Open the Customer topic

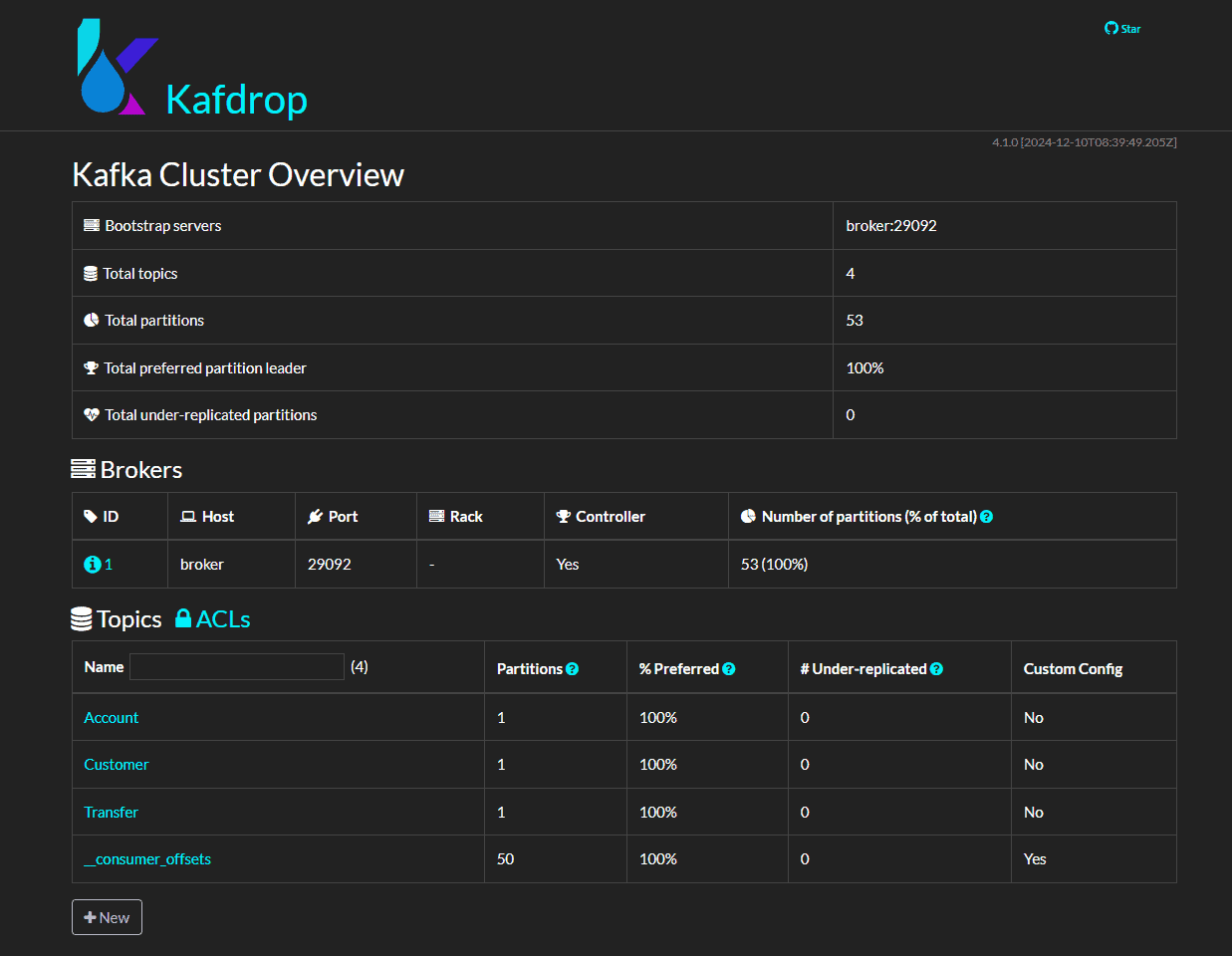(x=117, y=765)
